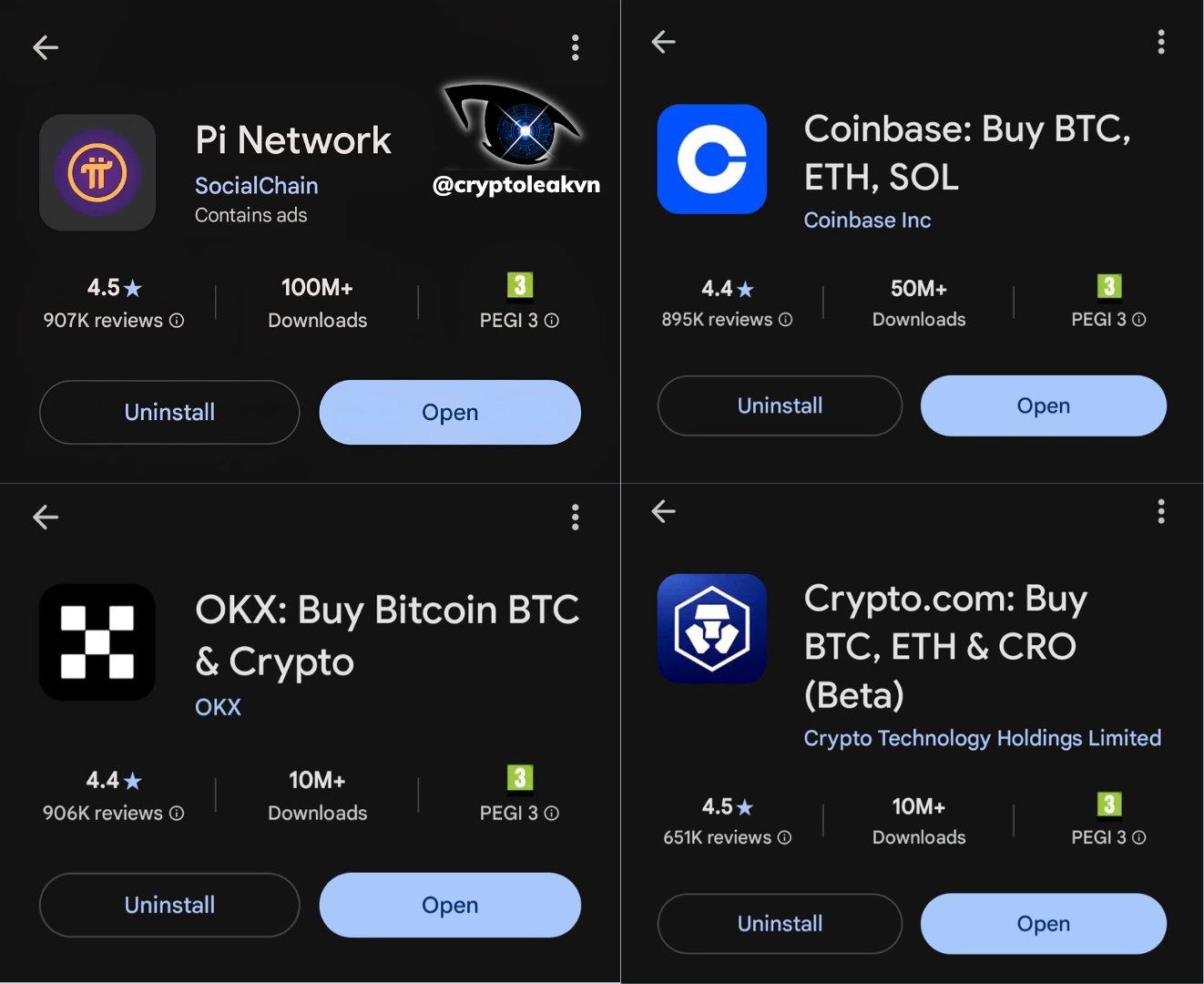
Task: Tap the Pi Network app icon
Action: (97, 172)
